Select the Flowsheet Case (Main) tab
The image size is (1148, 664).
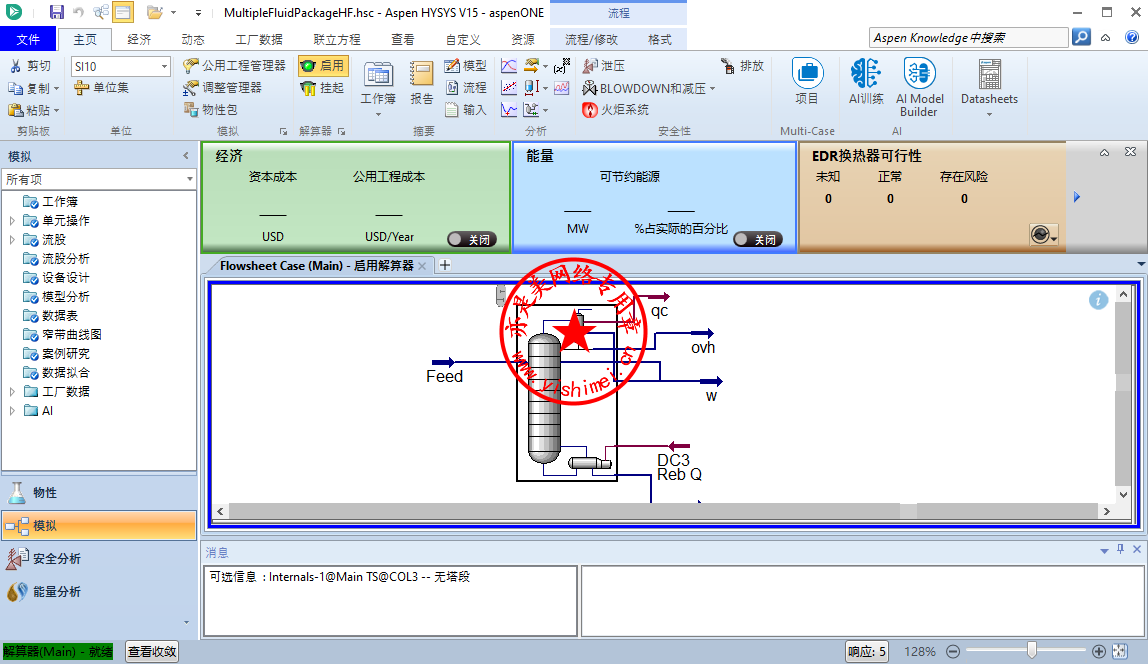pos(317,266)
